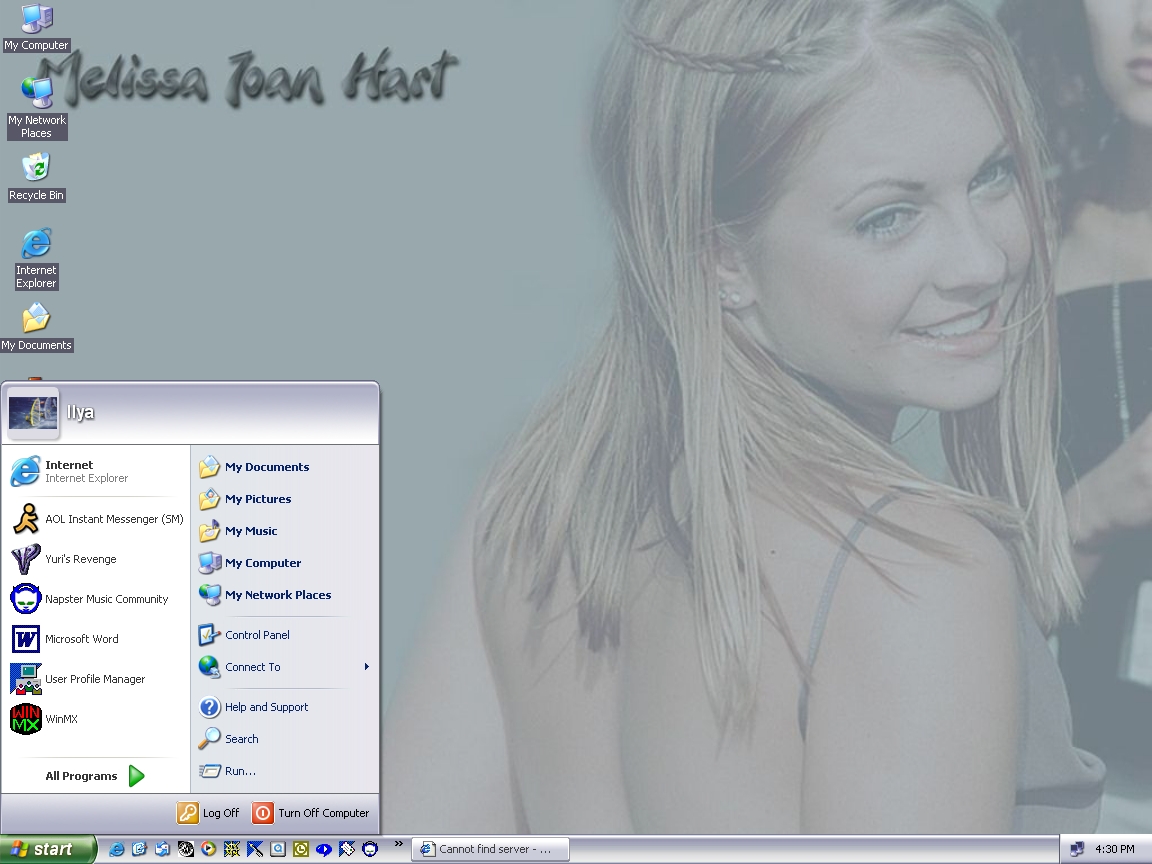Open Control Panel from Start menu
Viewport: 1152px width, 864px height.
pyautogui.click(x=256, y=635)
